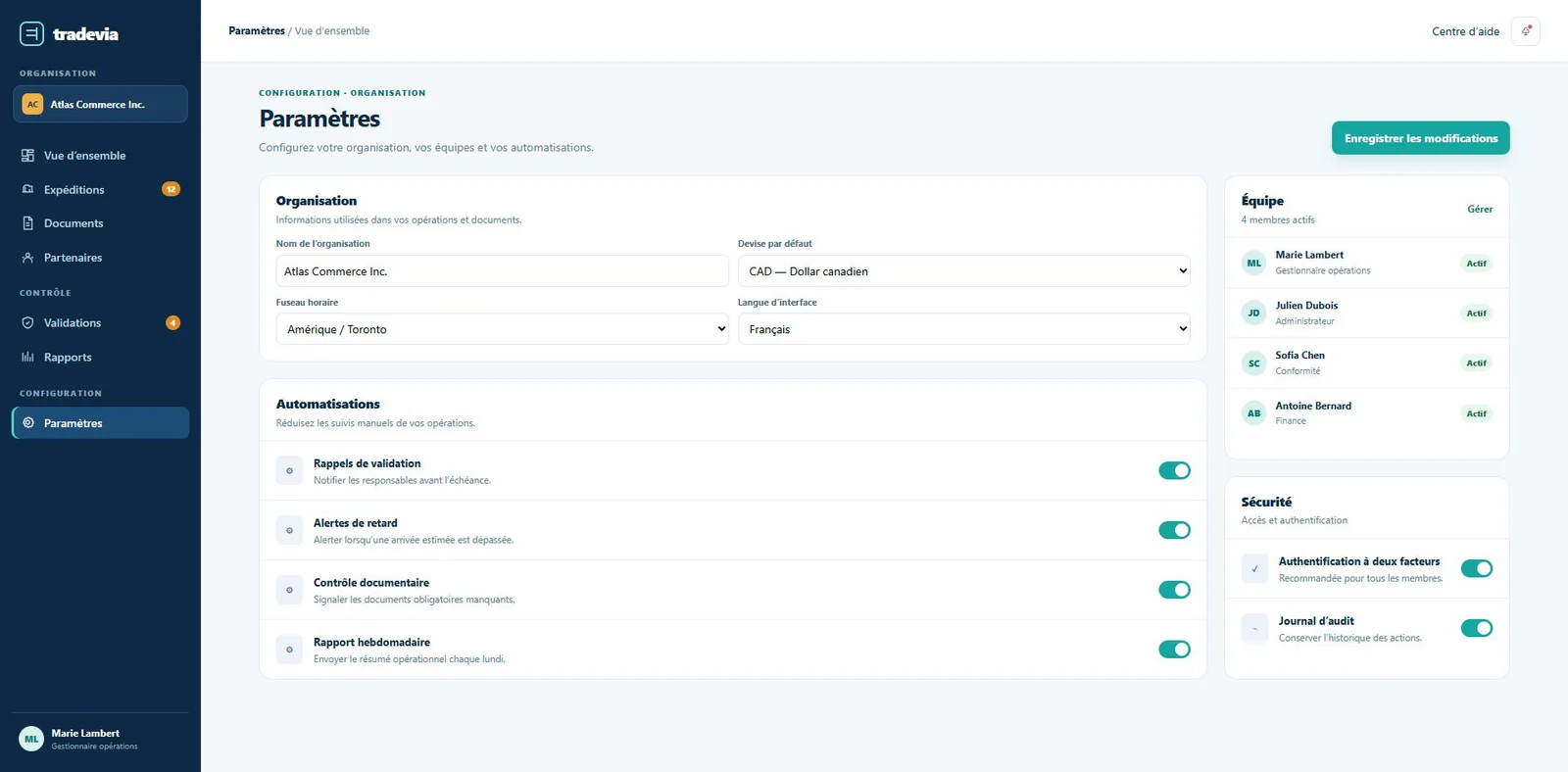
Task: Click the Expéditions sidebar icon
Action: [x=27, y=189]
